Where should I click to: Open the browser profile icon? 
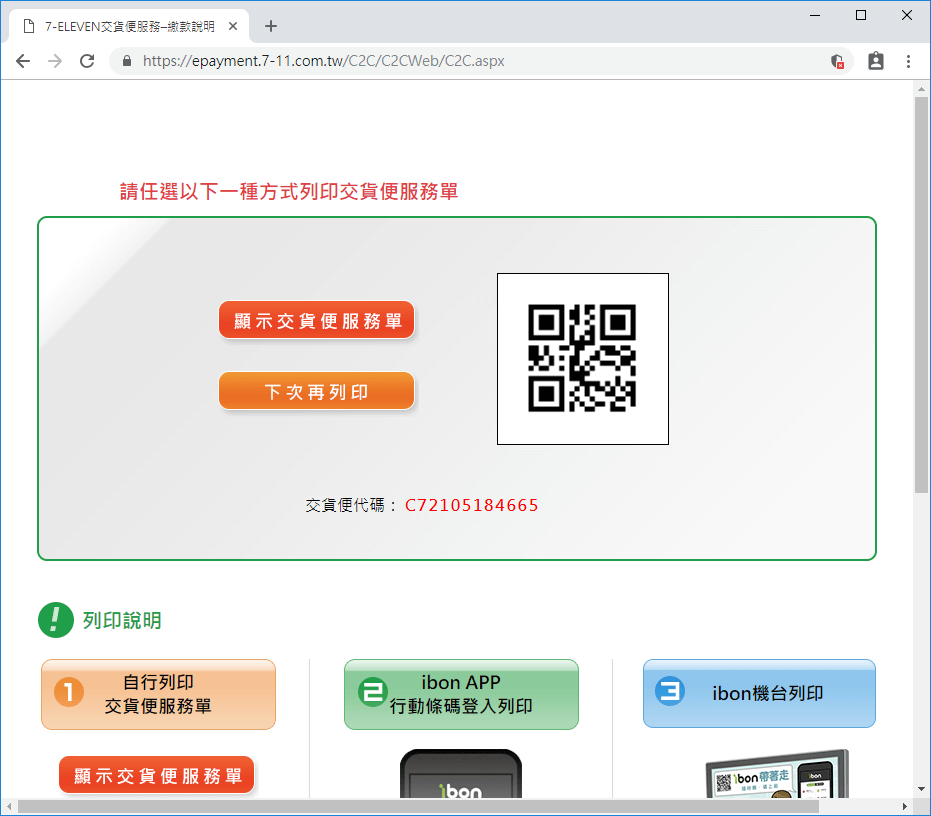tap(875, 61)
